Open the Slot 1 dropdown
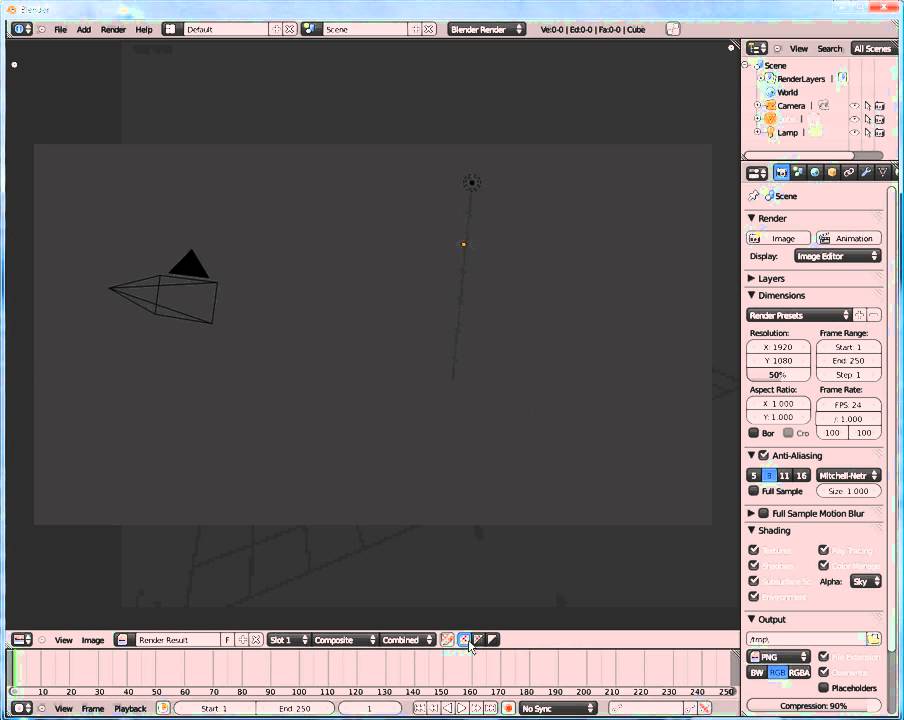 tap(288, 640)
